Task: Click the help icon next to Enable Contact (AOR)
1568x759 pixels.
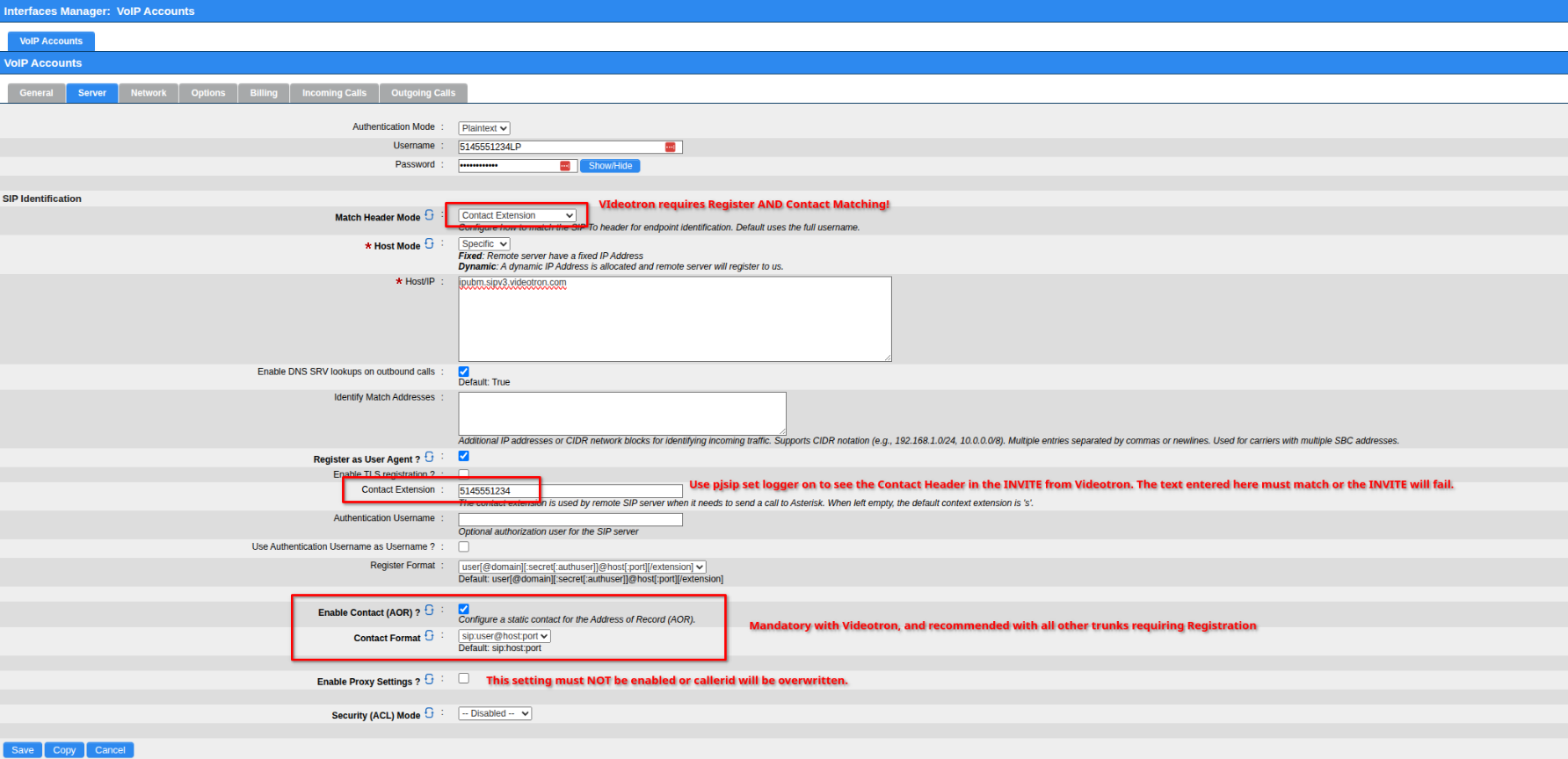Action: click(x=429, y=610)
